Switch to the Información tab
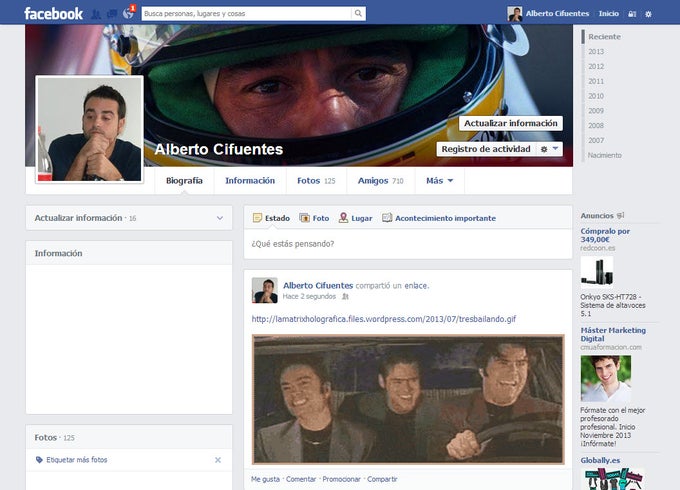This screenshot has height=490, width=680. point(250,181)
